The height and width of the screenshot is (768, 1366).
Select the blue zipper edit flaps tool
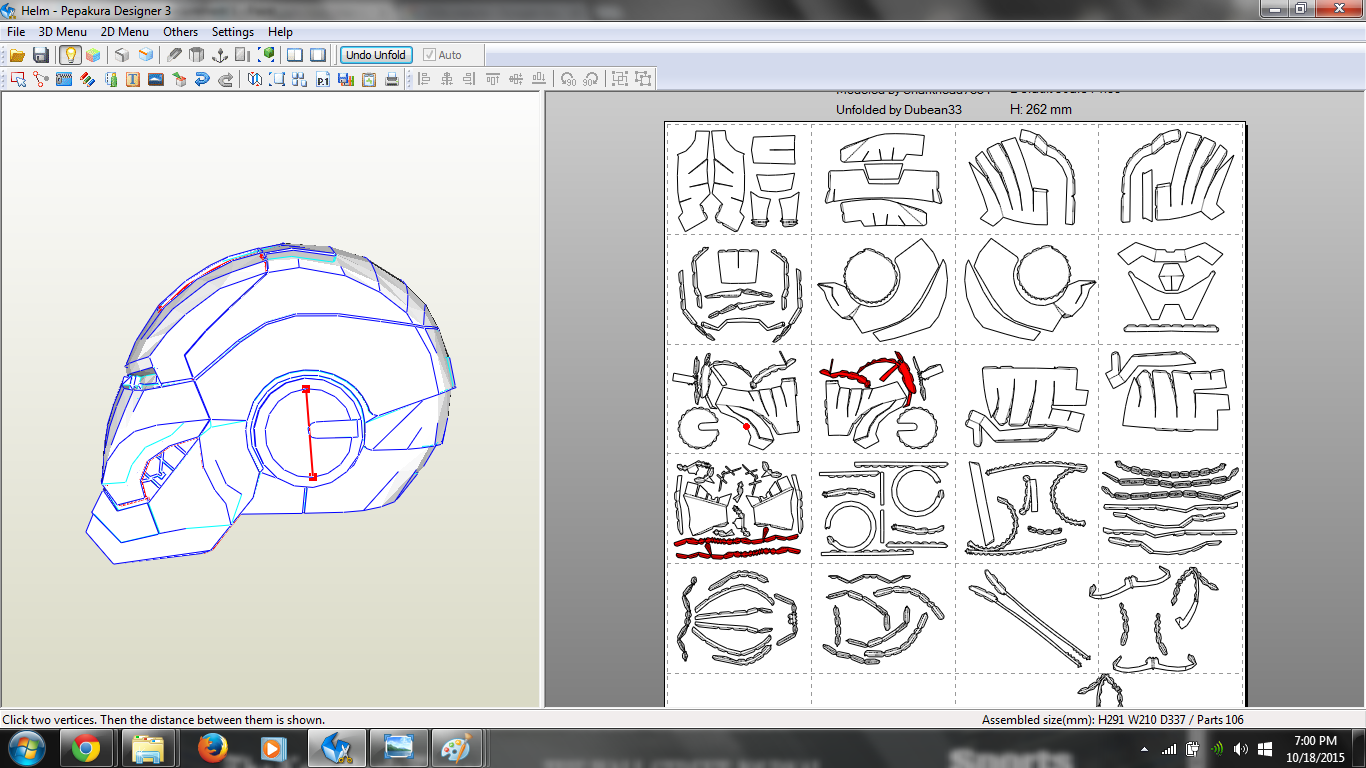[x=64, y=79]
